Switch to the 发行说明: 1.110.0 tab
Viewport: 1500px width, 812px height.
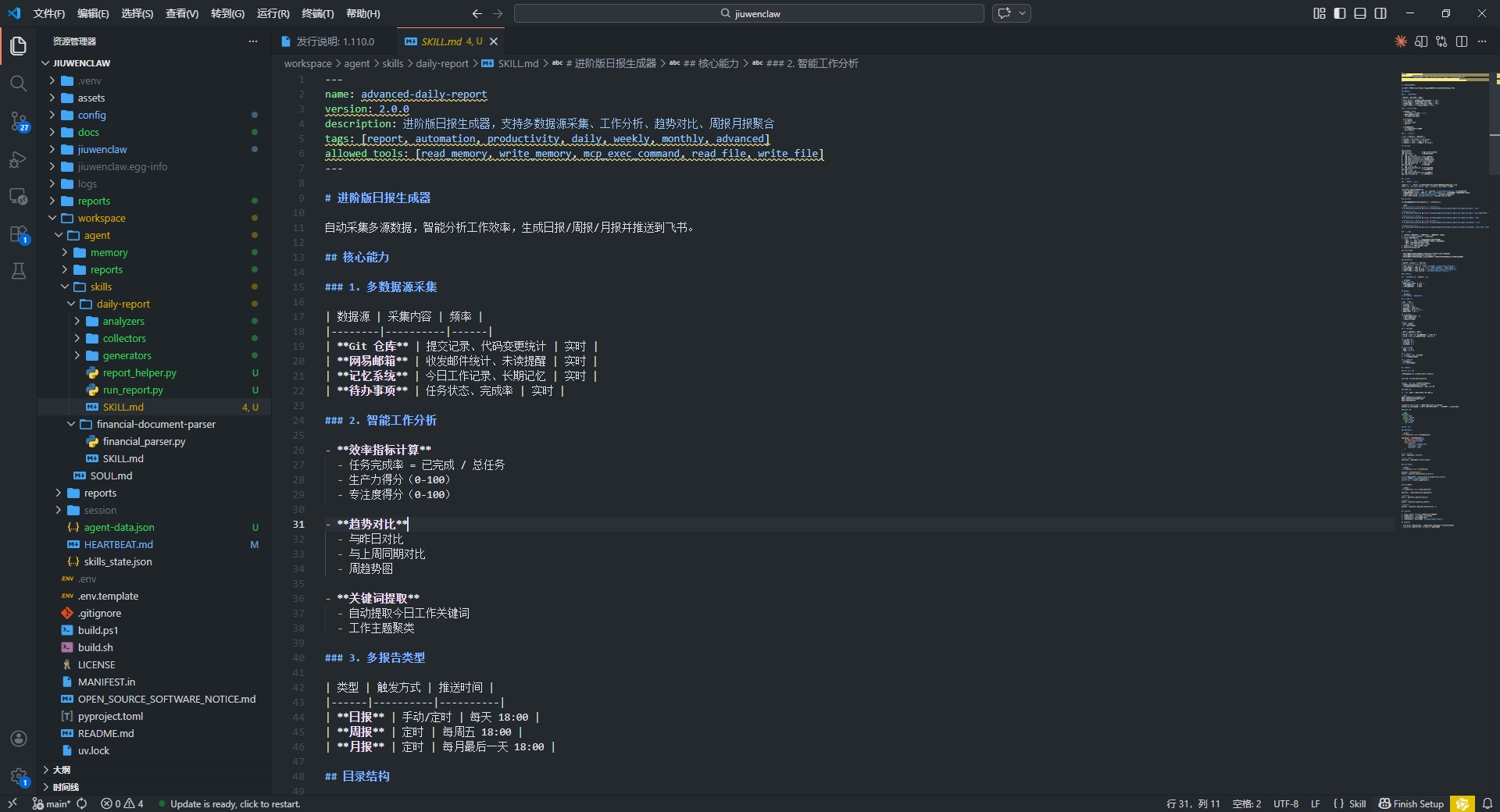[334, 41]
